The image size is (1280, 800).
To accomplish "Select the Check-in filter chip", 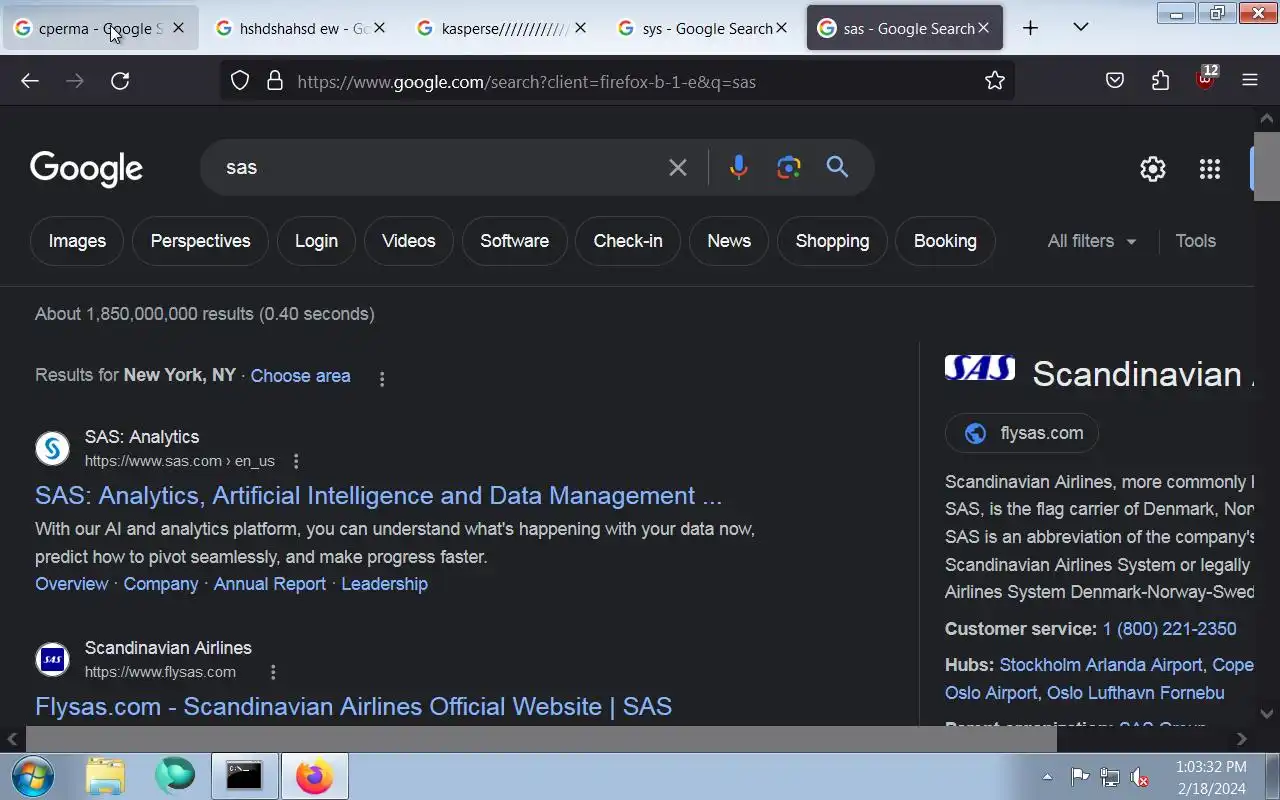I will [x=628, y=241].
